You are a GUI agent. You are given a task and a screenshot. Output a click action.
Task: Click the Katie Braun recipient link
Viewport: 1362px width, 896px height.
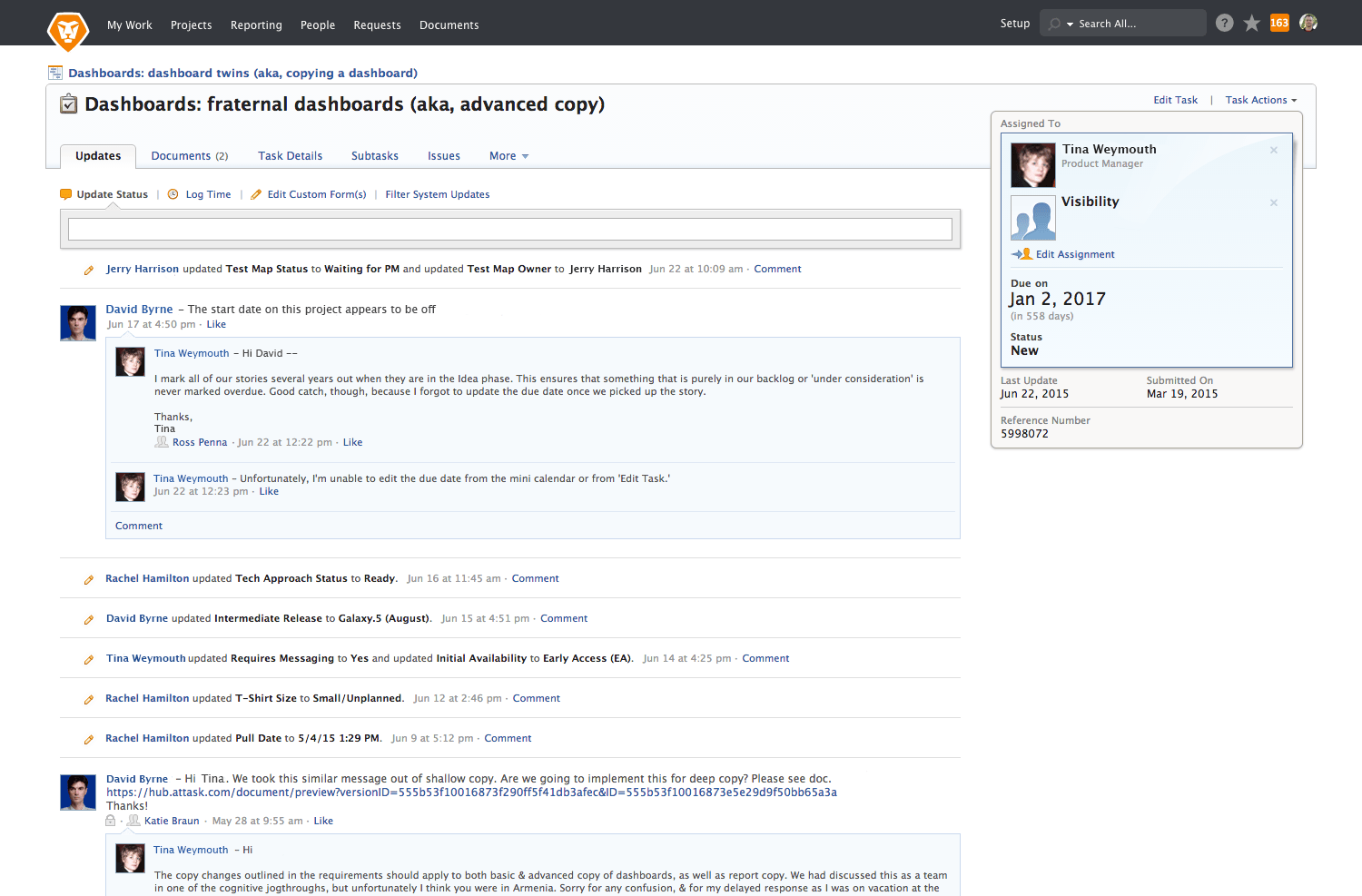(172, 821)
